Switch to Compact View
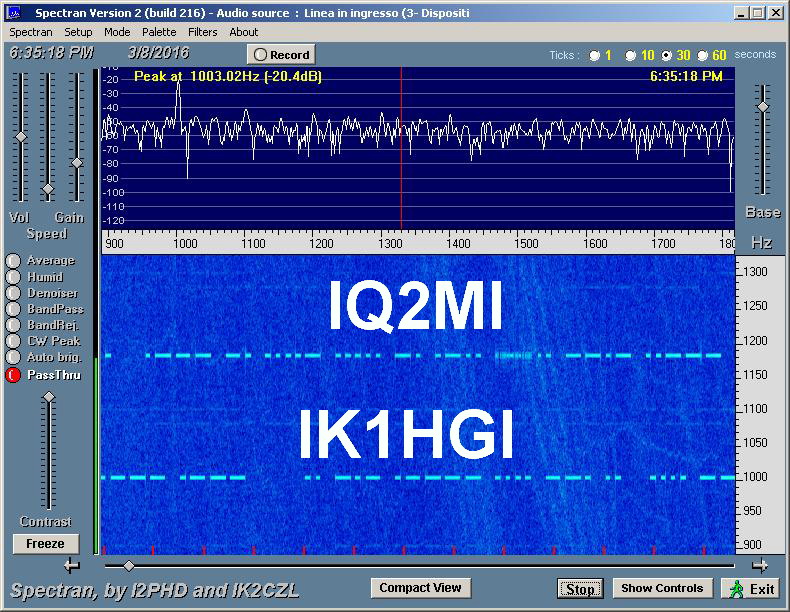Viewport: 790px width, 612px height. [x=420, y=588]
